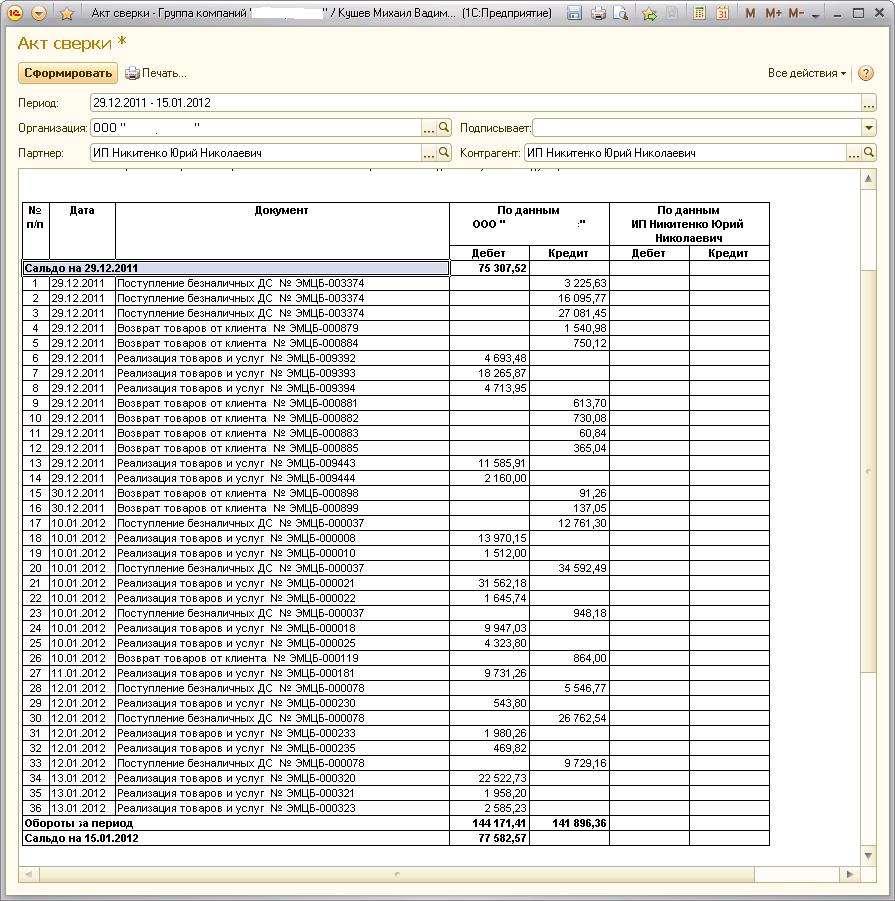Viewport: 895px width, 901px height.
Task: Click the Сальдо на 15.01.2012 label
Action: [82, 838]
